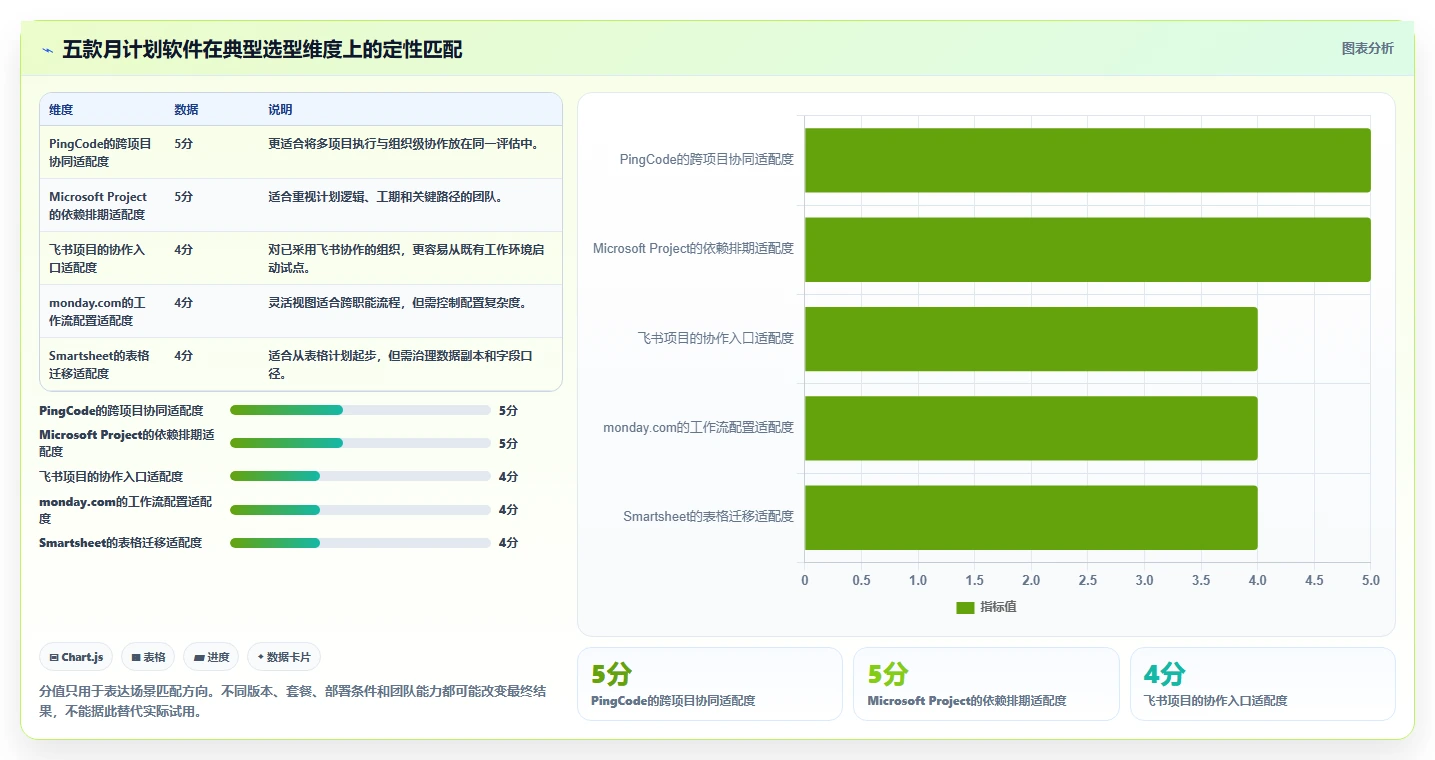Click the description 适合重视计划逻辑、工期和关键路径的团队。
The height and width of the screenshot is (760, 1435).
coord(386,196)
